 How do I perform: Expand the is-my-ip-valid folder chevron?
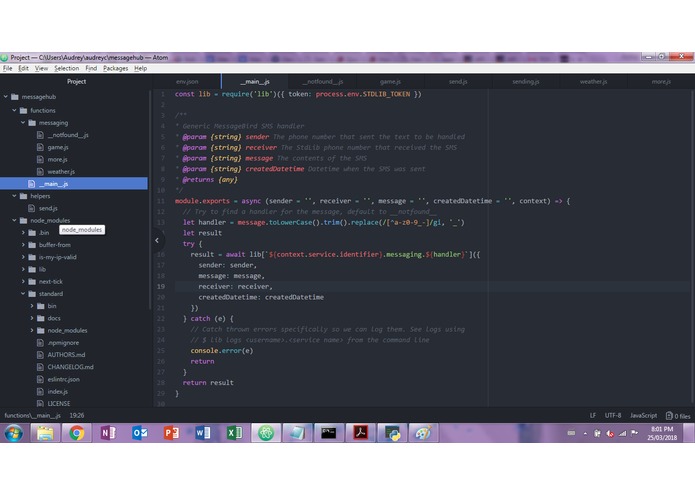tap(23, 257)
